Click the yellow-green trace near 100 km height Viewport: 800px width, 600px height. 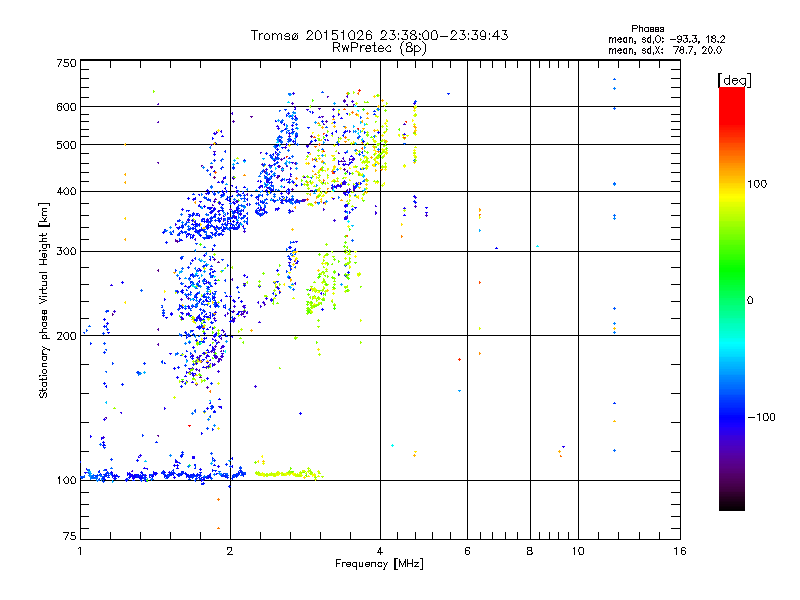click(288, 473)
